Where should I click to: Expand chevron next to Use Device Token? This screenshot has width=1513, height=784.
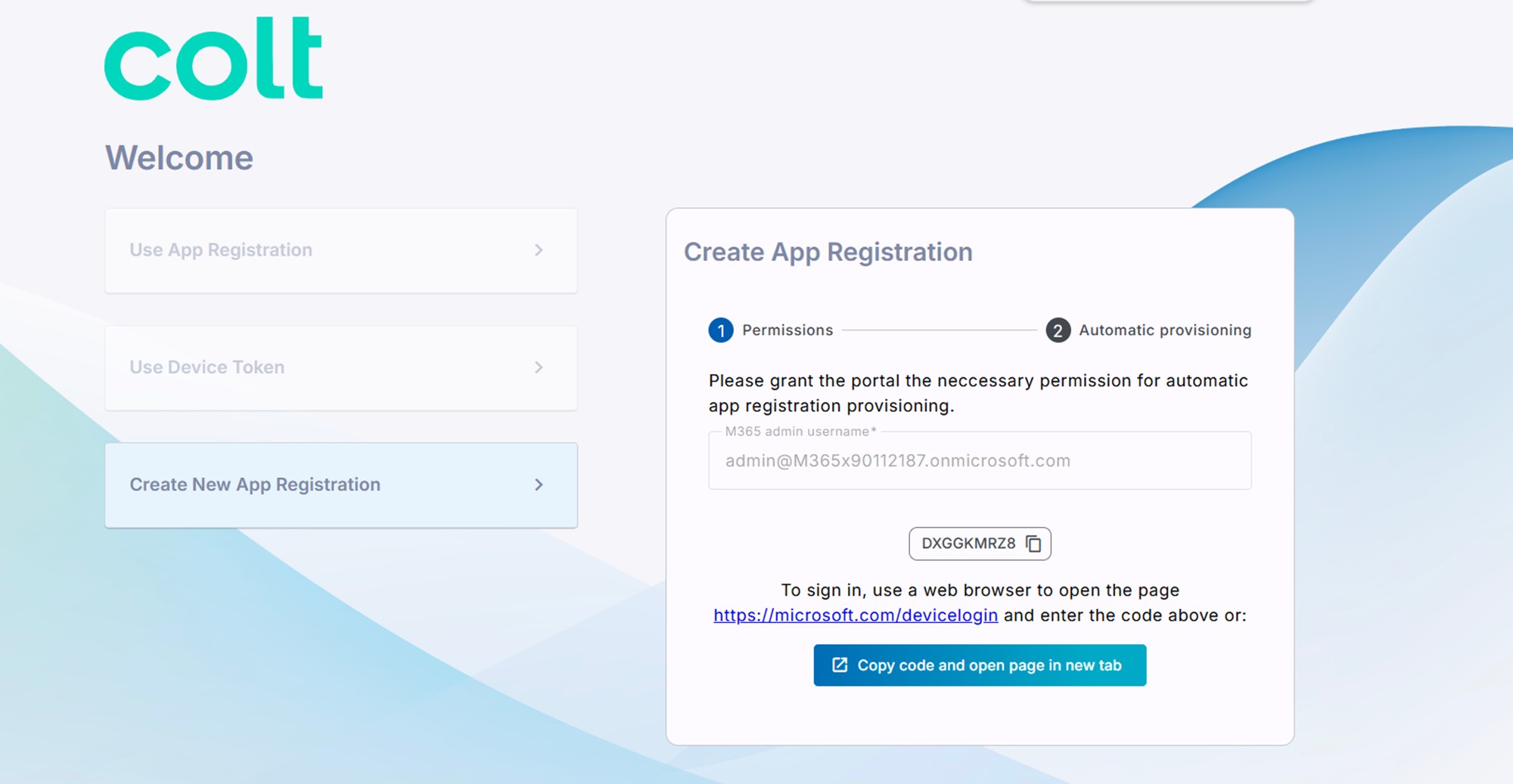click(x=539, y=367)
